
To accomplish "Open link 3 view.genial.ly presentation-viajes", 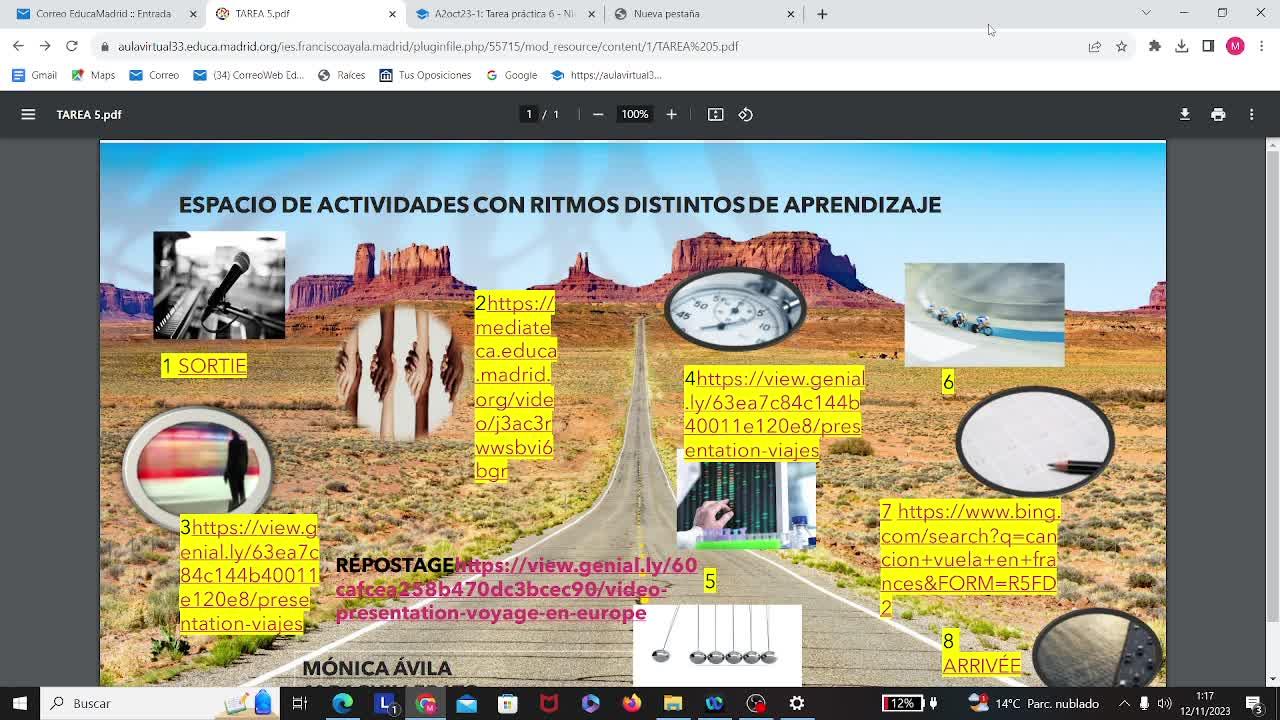I will [249, 575].
